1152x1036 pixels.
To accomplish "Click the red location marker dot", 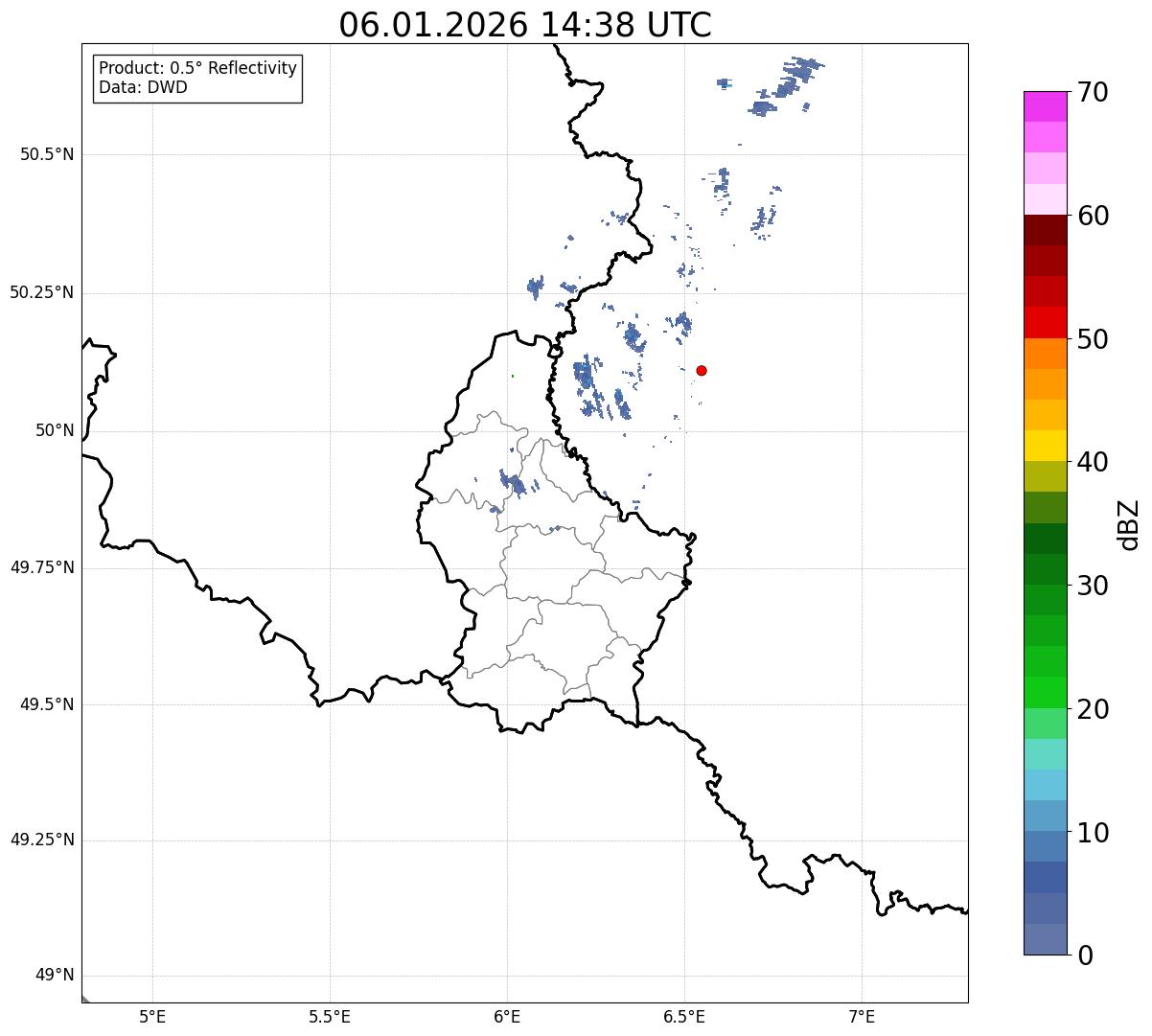I will [x=702, y=370].
